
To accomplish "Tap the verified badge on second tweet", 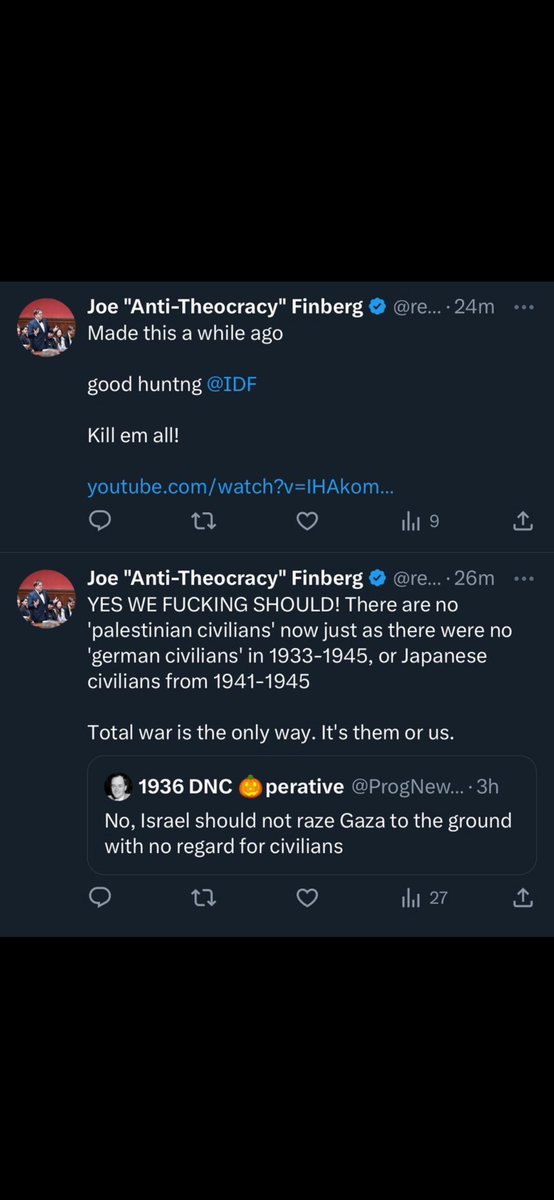I will click(377, 578).
